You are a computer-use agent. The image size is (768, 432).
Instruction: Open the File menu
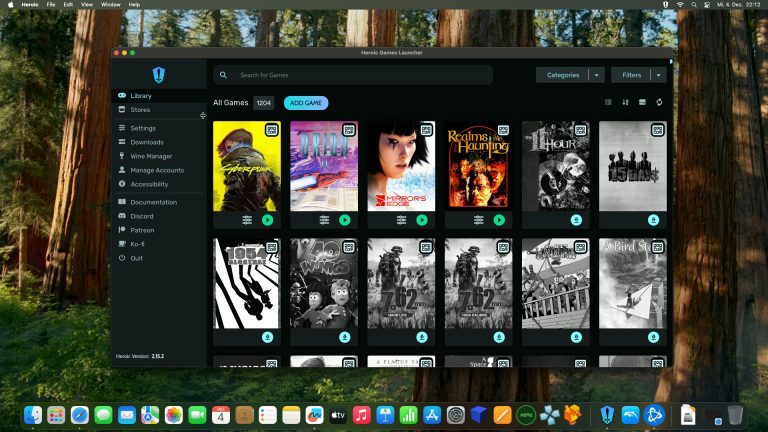(x=51, y=4)
